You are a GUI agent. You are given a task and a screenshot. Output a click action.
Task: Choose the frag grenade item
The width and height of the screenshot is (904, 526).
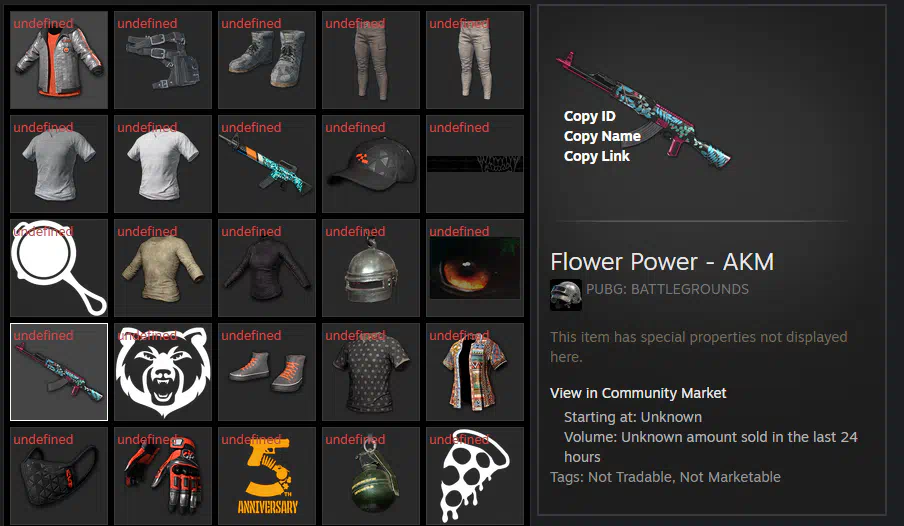[371, 476]
